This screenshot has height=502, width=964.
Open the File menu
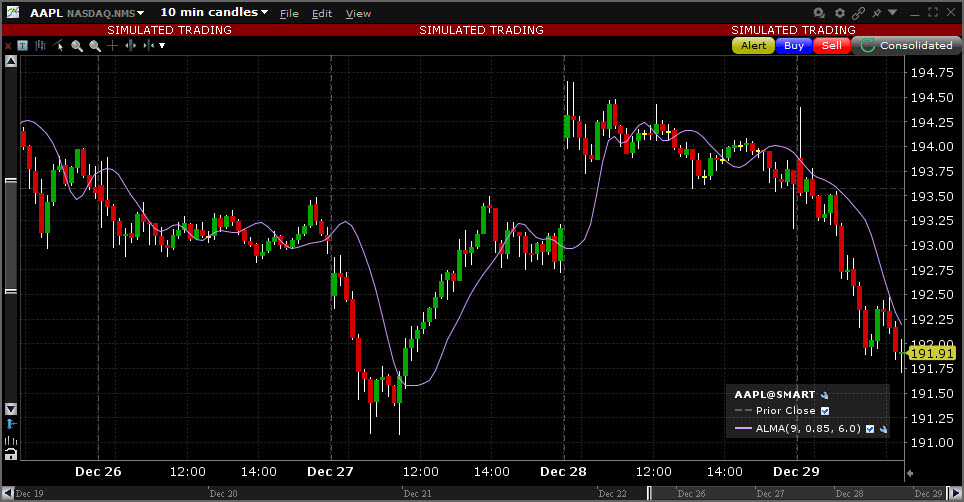point(289,14)
